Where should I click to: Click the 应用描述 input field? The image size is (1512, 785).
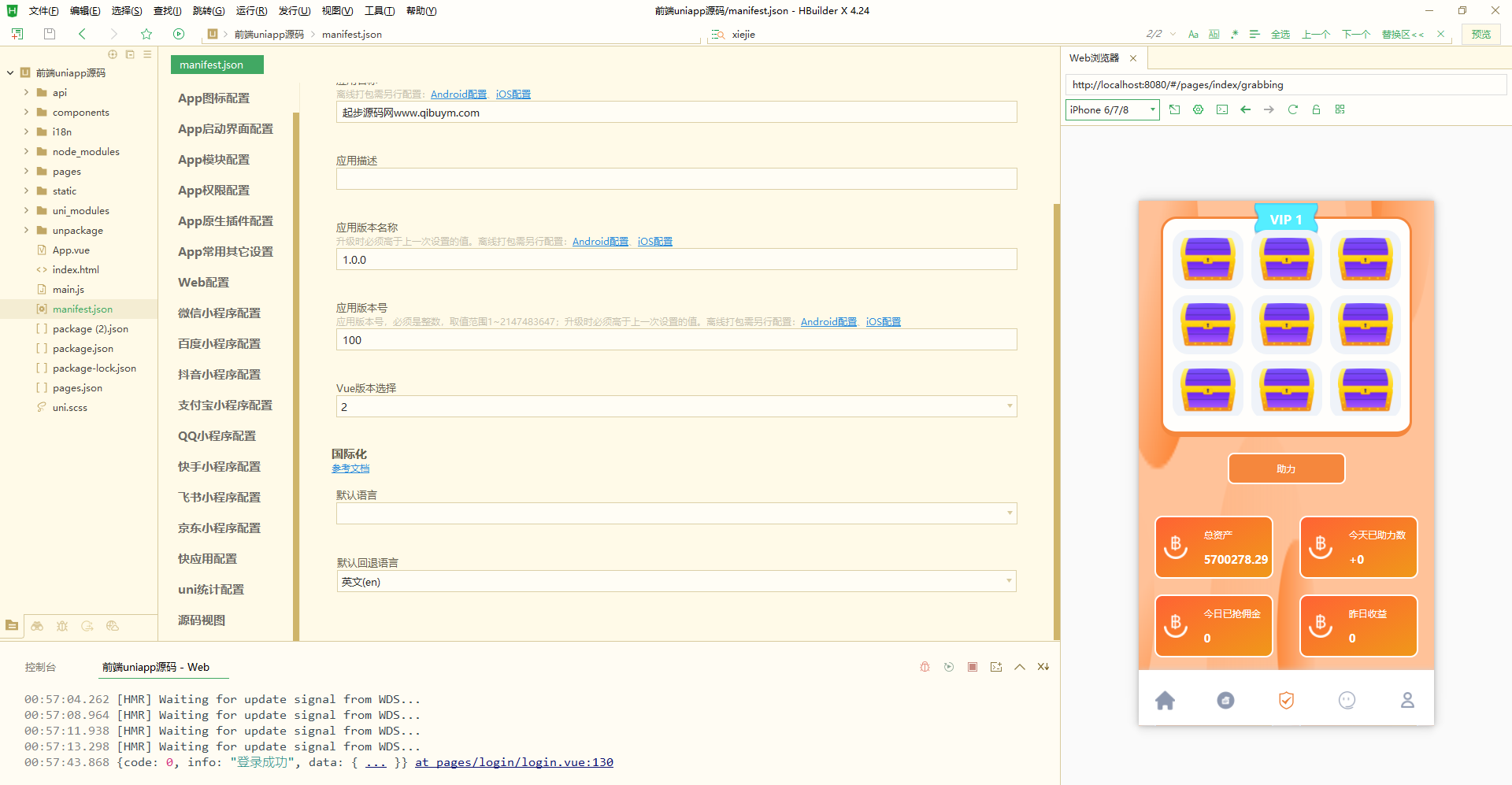click(676, 179)
